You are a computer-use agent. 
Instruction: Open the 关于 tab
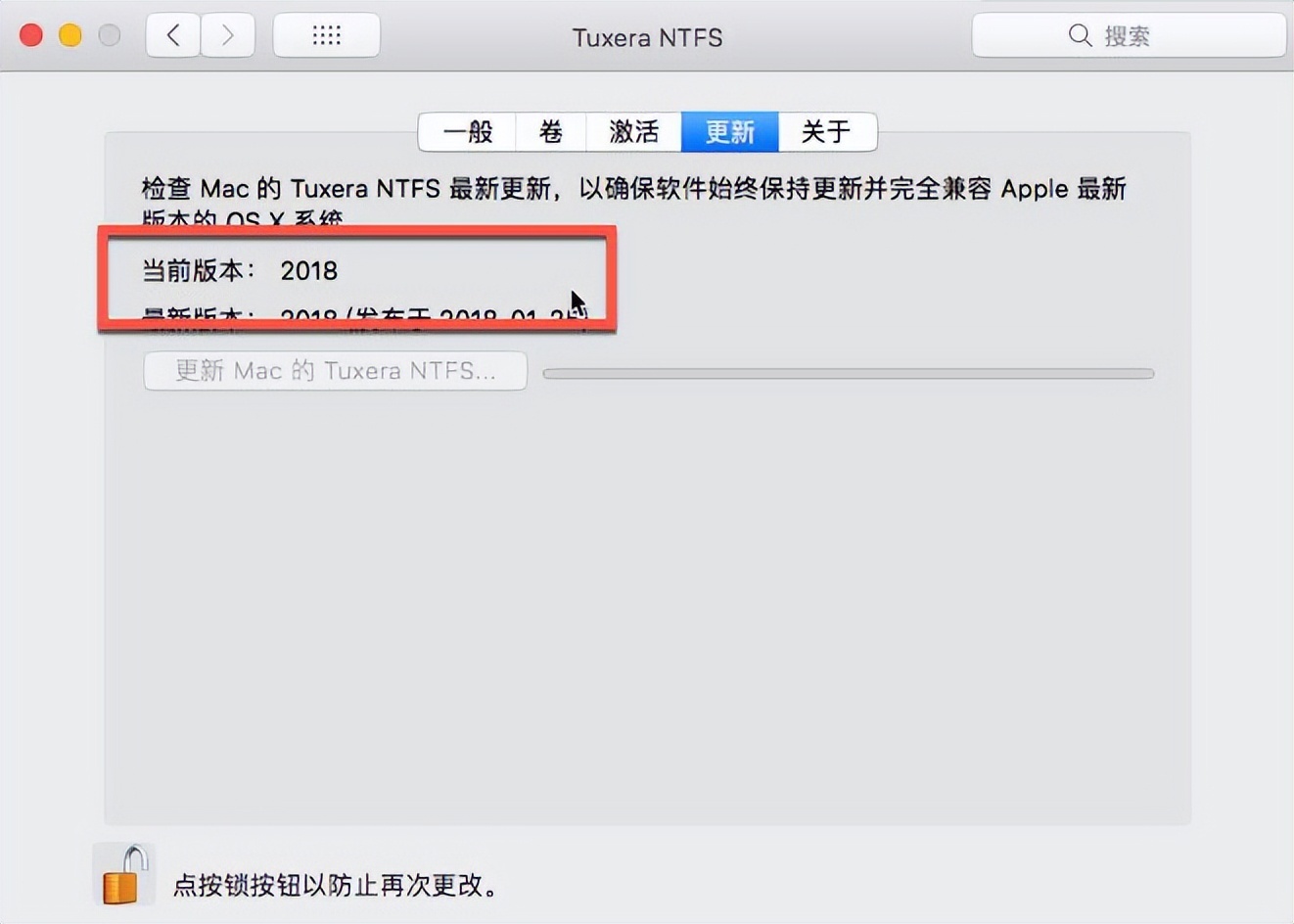pos(827,132)
